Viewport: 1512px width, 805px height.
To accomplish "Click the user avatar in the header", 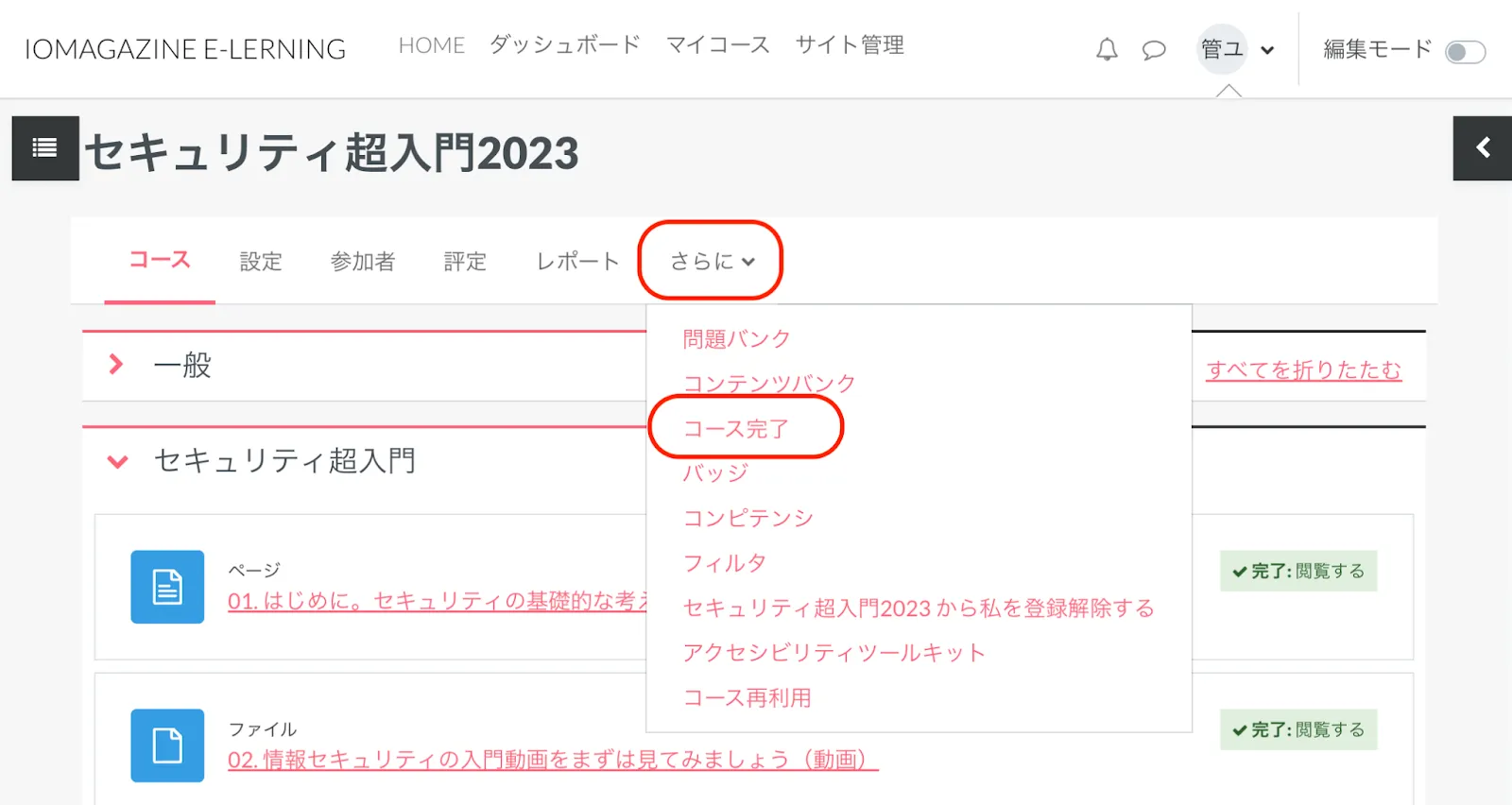I will pos(1221,49).
